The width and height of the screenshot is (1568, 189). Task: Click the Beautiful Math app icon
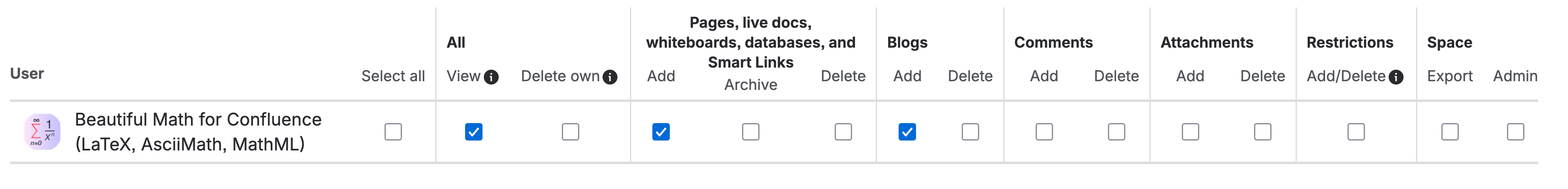[43, 131]
